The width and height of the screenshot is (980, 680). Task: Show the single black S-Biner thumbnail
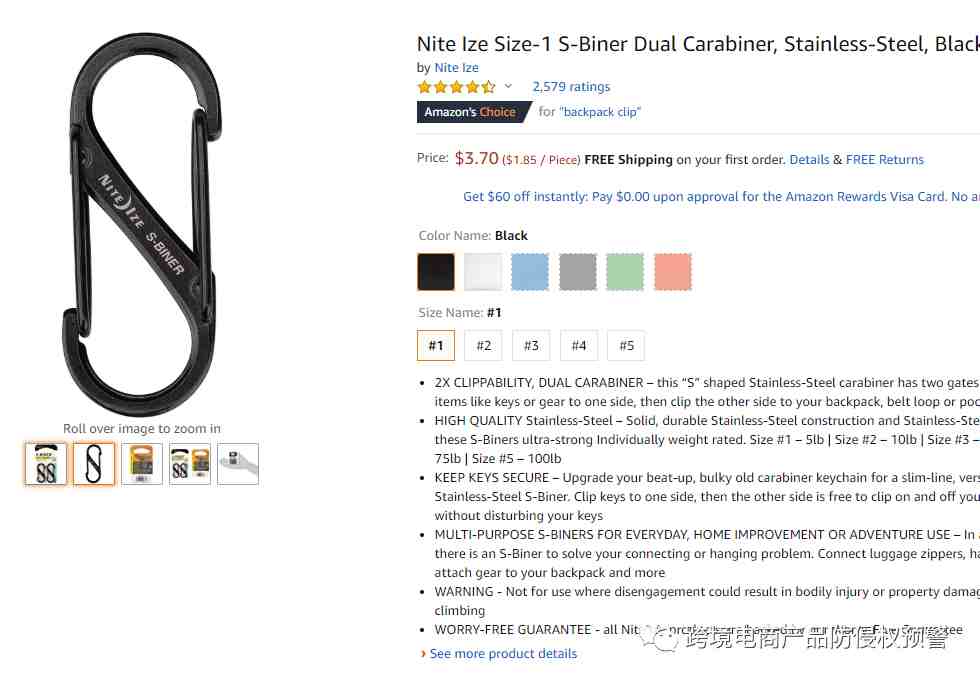point(94,464)
